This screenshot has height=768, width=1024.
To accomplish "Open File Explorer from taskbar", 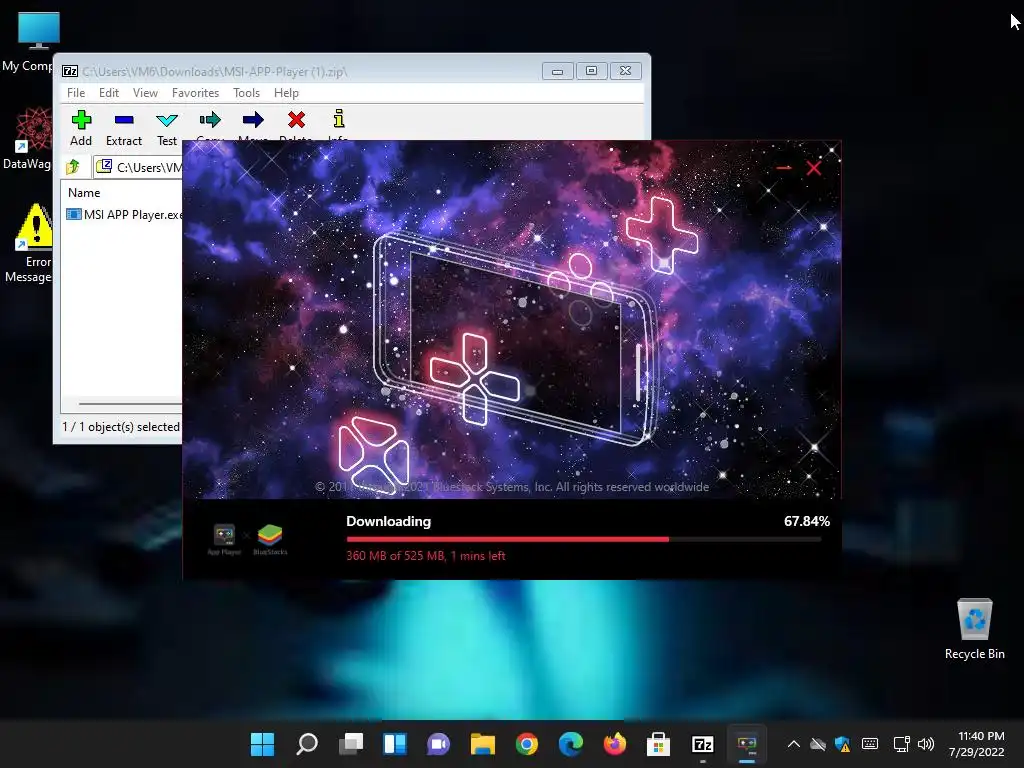I will 483,744.
